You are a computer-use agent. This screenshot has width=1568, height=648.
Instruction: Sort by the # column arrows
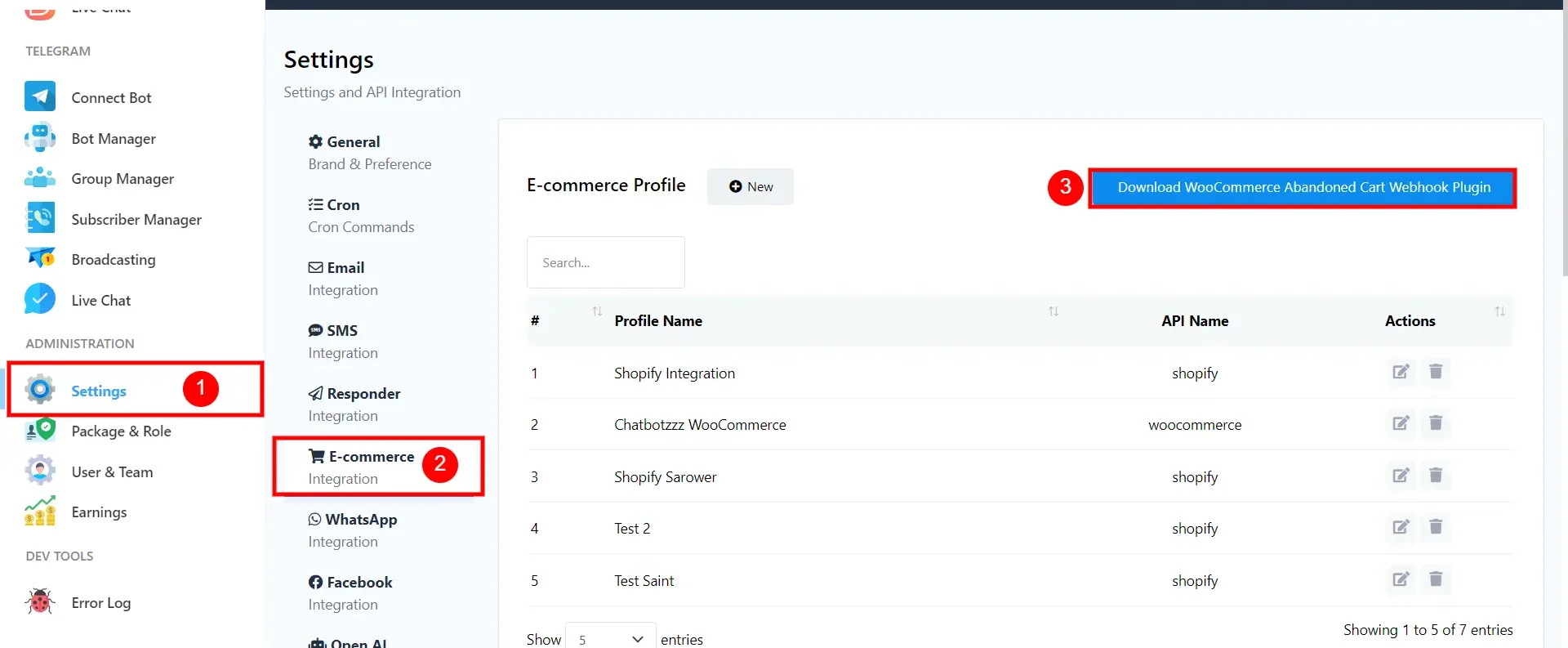coord(597,311)
